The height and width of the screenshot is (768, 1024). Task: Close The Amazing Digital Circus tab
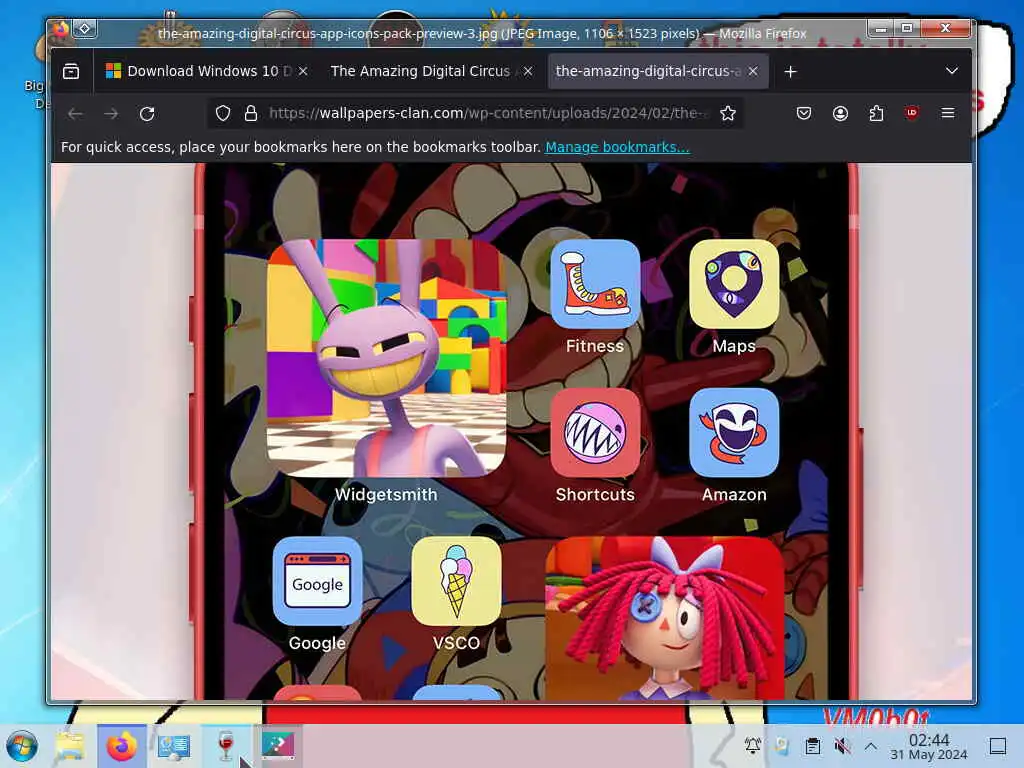pyautogui.click(x=528, y=71)
